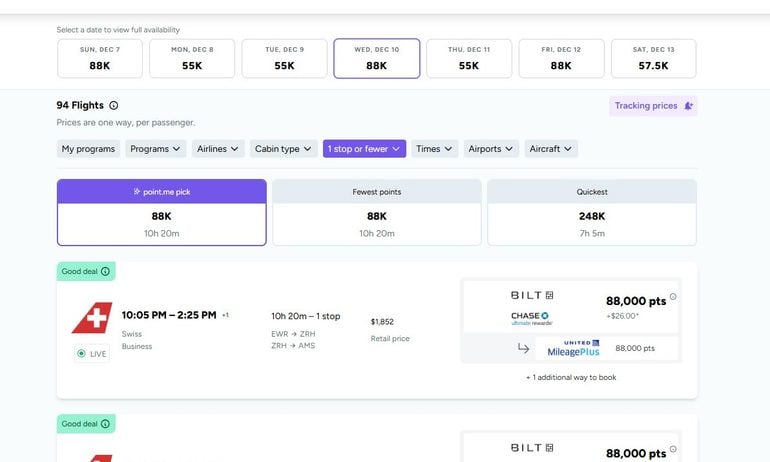Select Thu, Dec 11 date card

click(468, 58)
